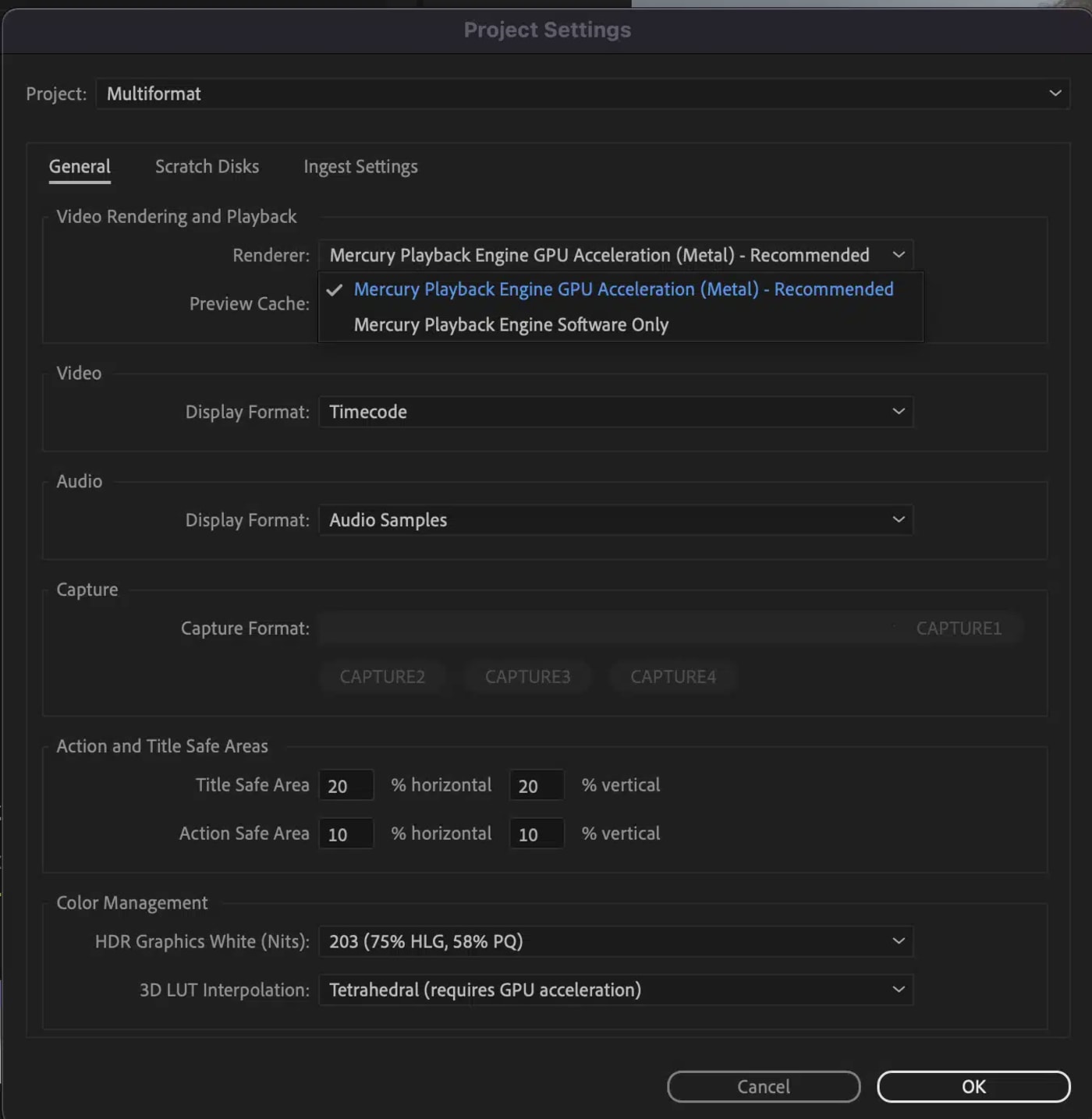Click the CAPTURE3 button
Viewport: 1092px width, 1119px height.
coord(527,677)
